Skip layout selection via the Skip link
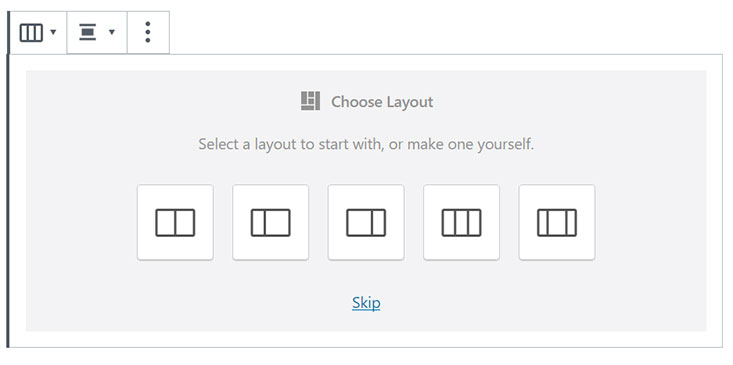This screenshot has width=733, height=365. click(366, 303)
